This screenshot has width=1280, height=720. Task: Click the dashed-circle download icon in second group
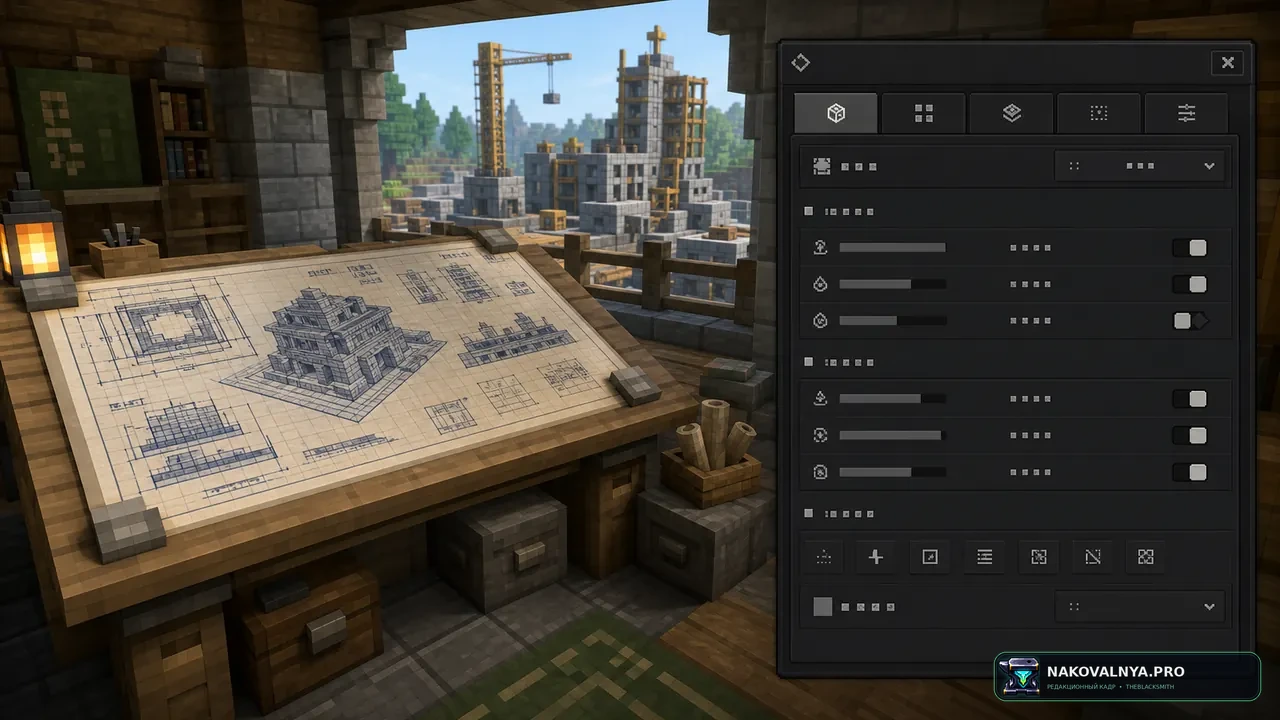click(x=821, y=435)
